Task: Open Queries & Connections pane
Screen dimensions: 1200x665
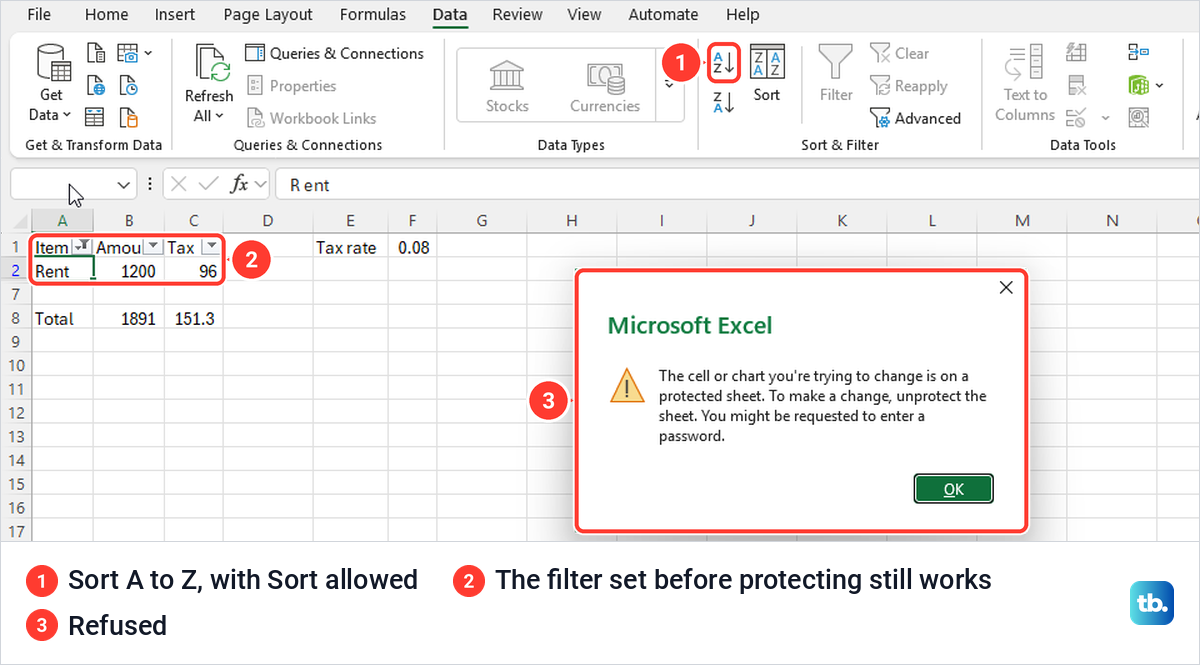Action: pyautogui.click(x=334, y=53)
